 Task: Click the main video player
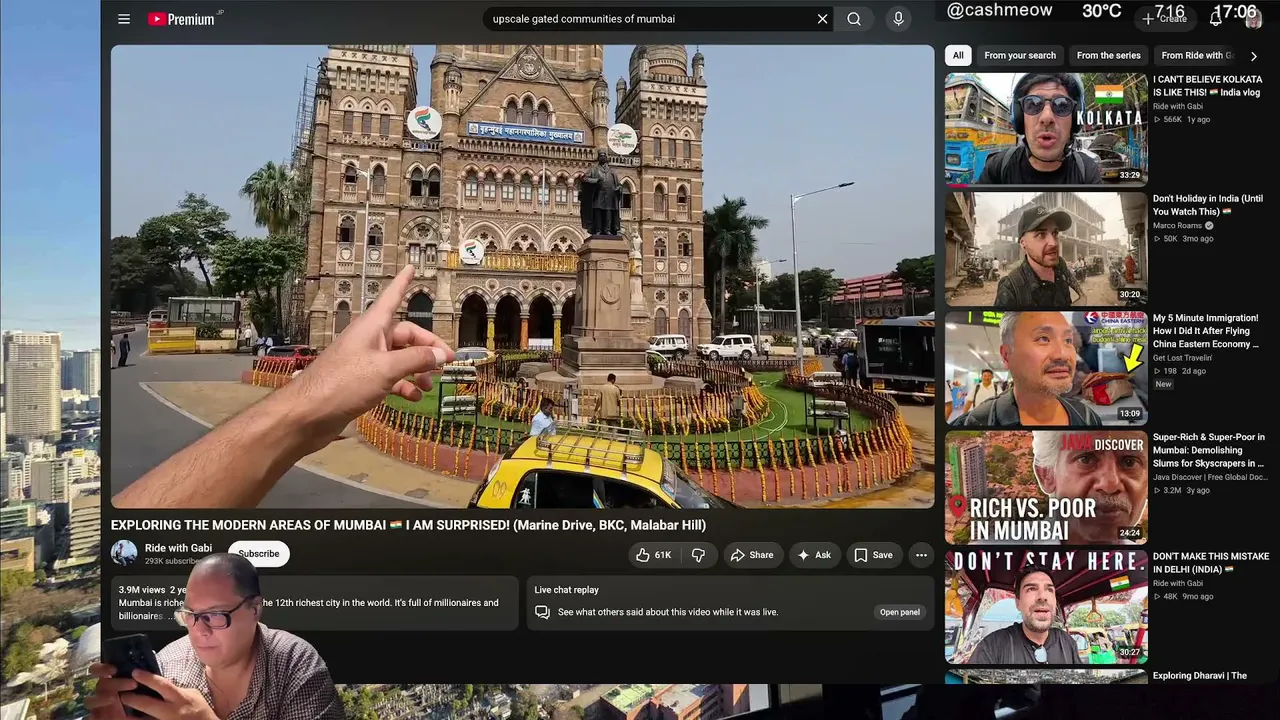coord(522,276)
